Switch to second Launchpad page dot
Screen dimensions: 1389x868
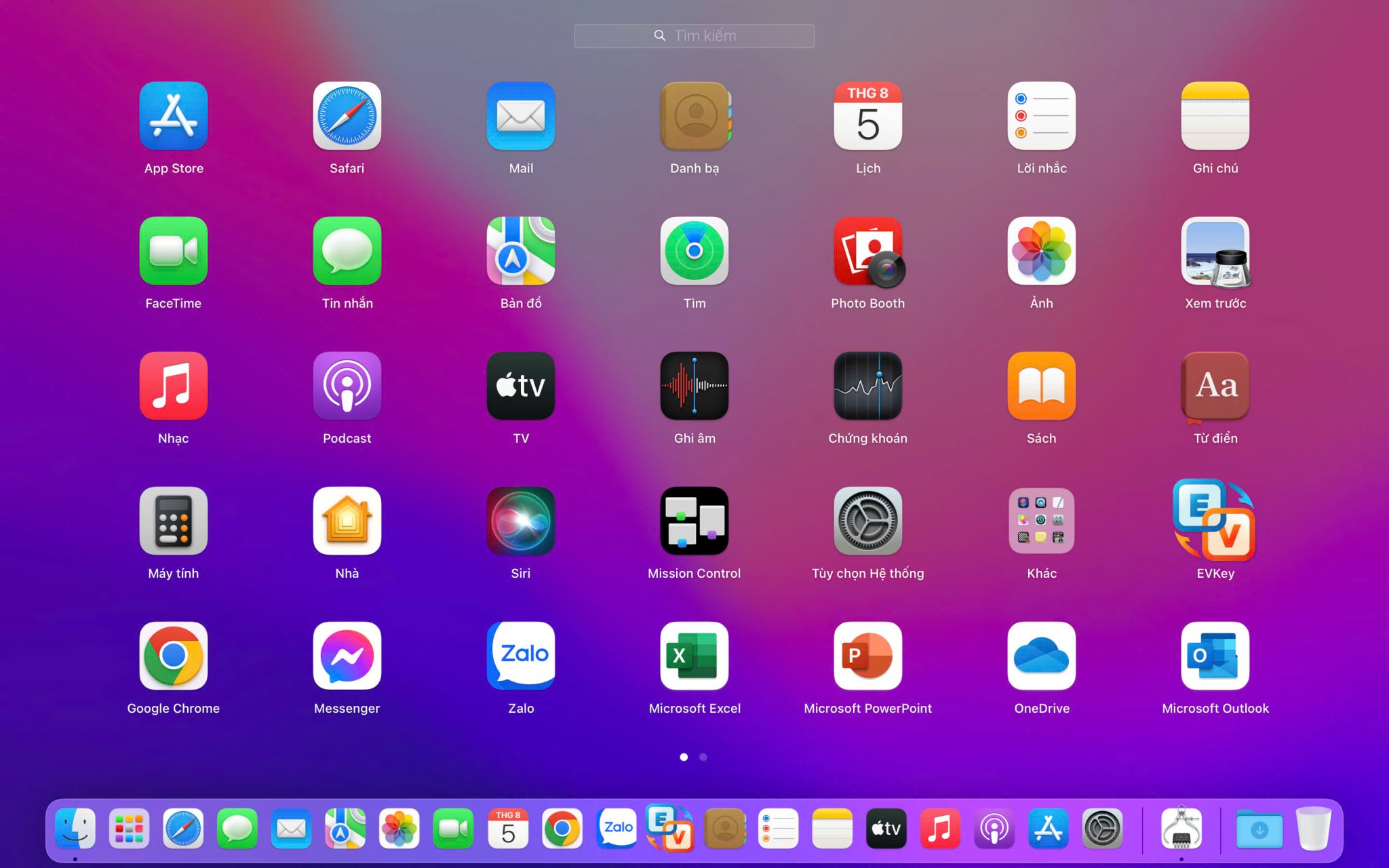coord(703,757)
